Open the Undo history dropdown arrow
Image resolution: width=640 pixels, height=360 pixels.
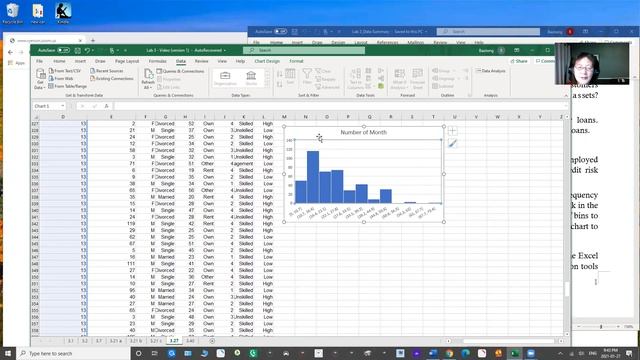93,50
